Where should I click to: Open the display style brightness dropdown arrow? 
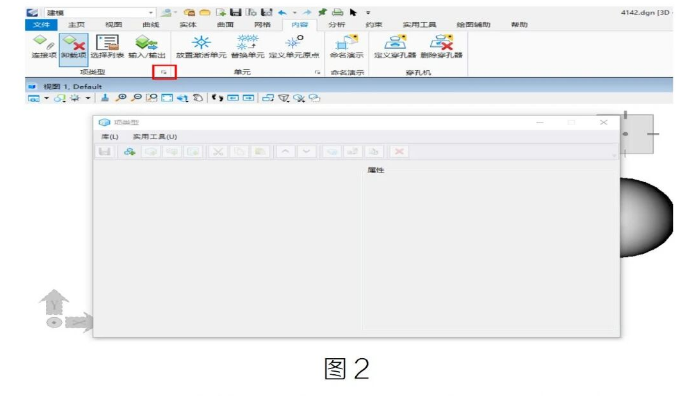point(88,98)
